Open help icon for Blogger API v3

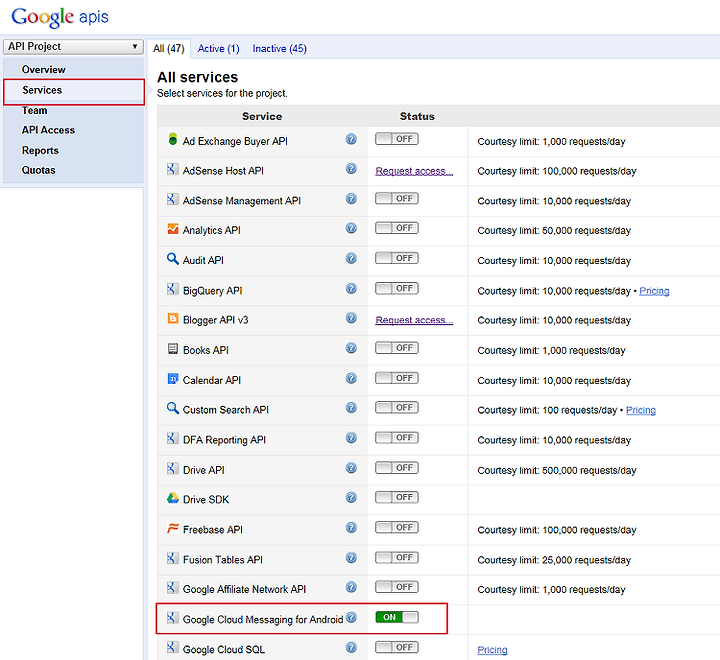coord(351,318)
